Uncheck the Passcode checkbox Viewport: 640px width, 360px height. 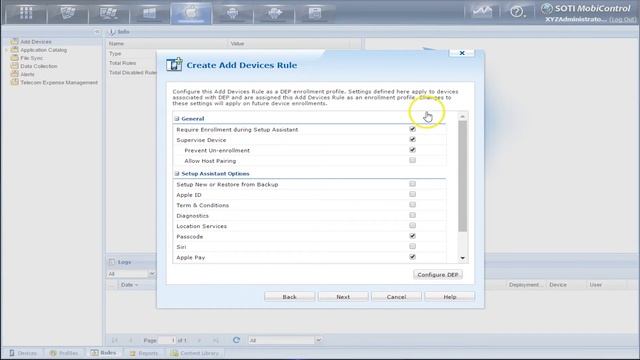(x=413, y=236)
